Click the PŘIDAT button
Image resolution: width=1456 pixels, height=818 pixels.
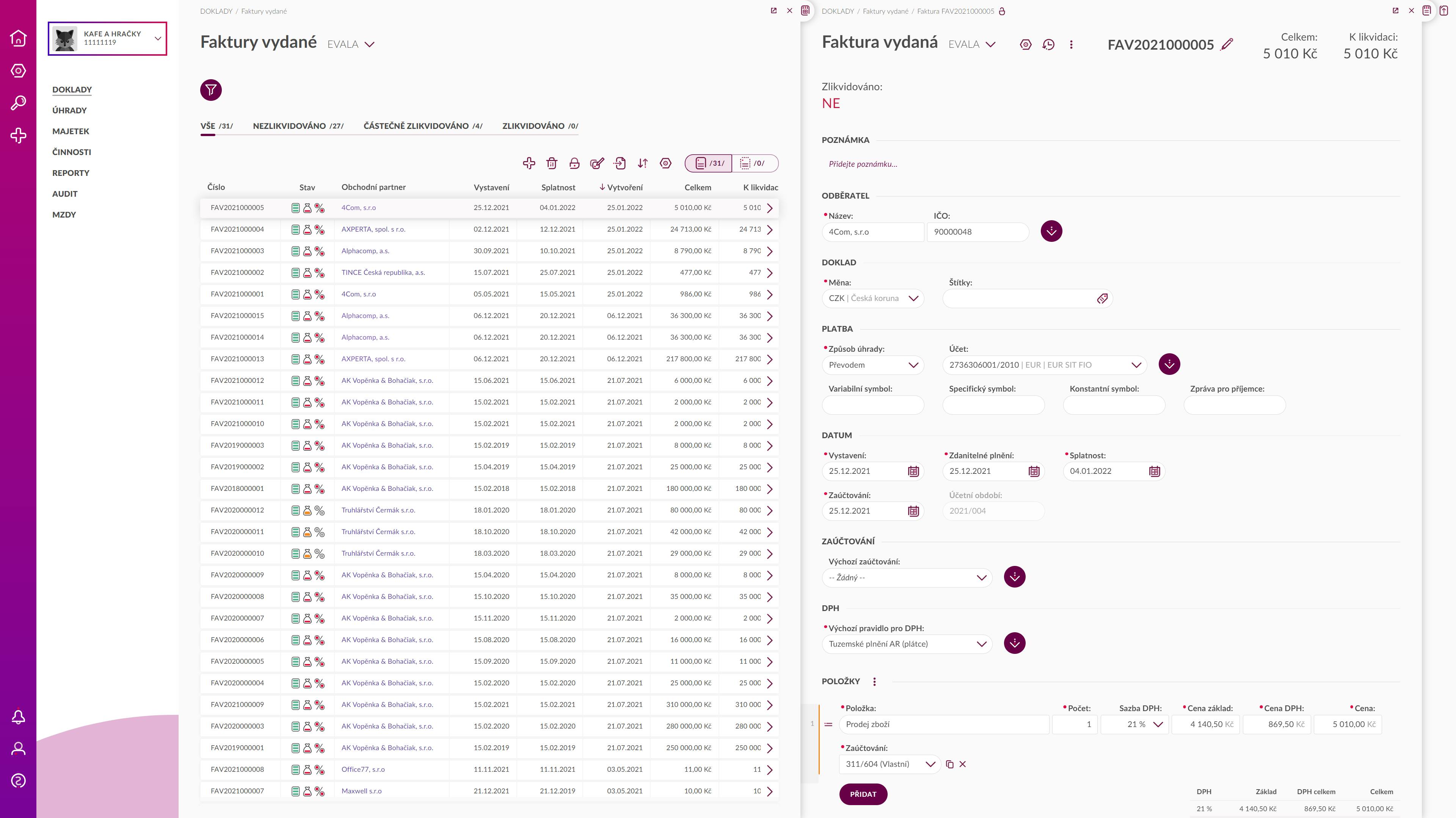click(x=863, y=794)
